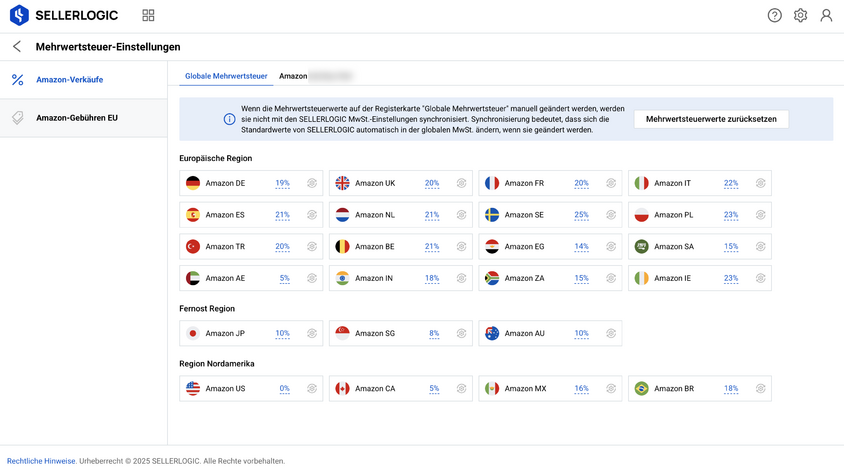The width and height of the screenshot is (844, 473).
Task: Click the sync icon for Amazon SG
Action: click(461, 333)
